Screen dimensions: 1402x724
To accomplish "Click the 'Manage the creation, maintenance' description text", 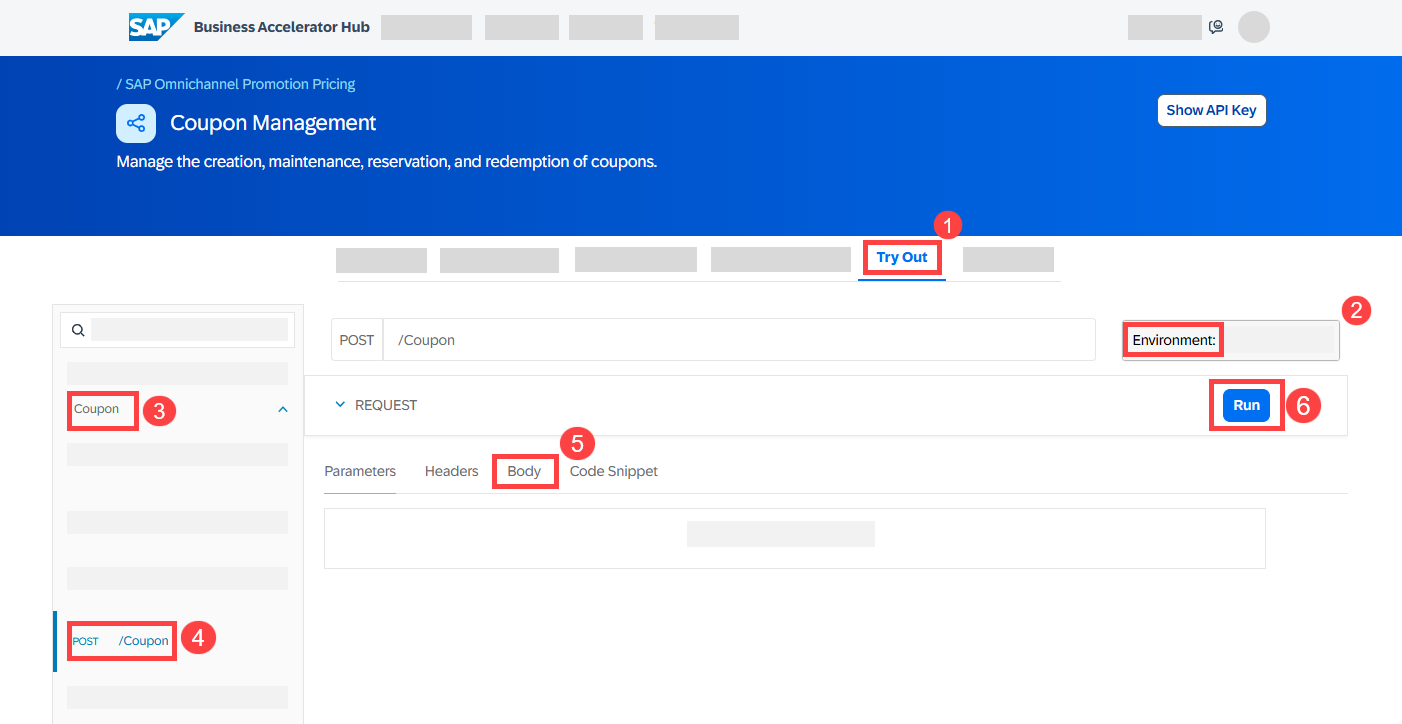I will [387, 161].
